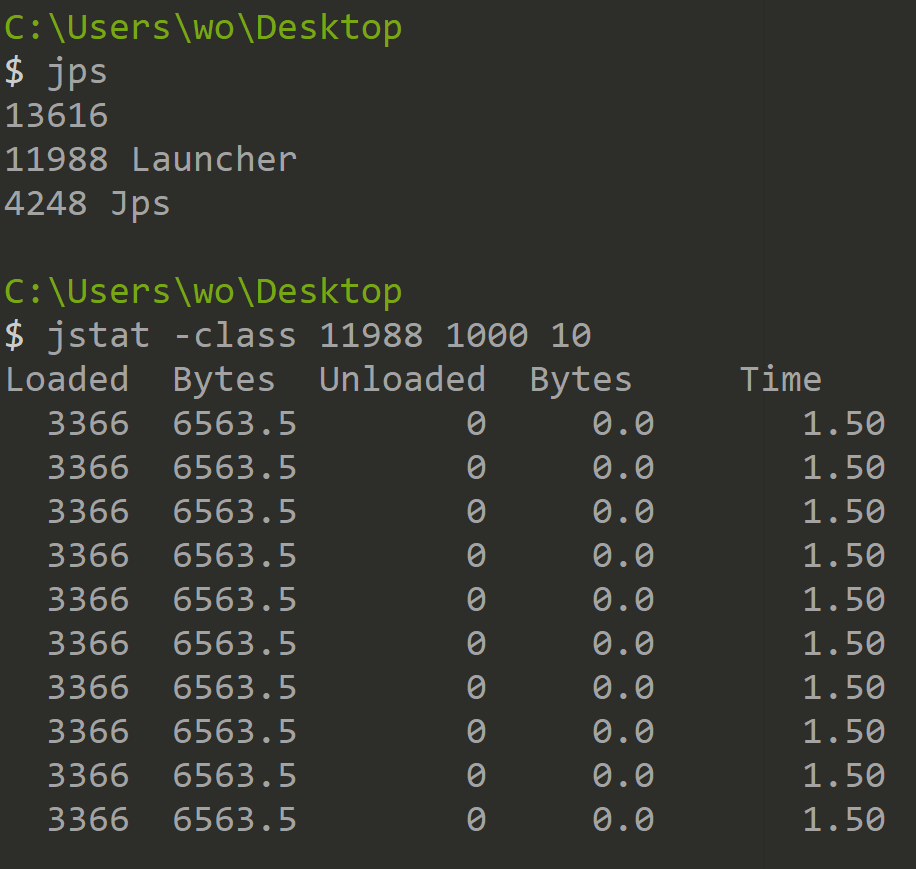Click the 4248 Jps process line
Viewport: 916px width, 869px height.
pyautogui.click(x=88, y=204)
